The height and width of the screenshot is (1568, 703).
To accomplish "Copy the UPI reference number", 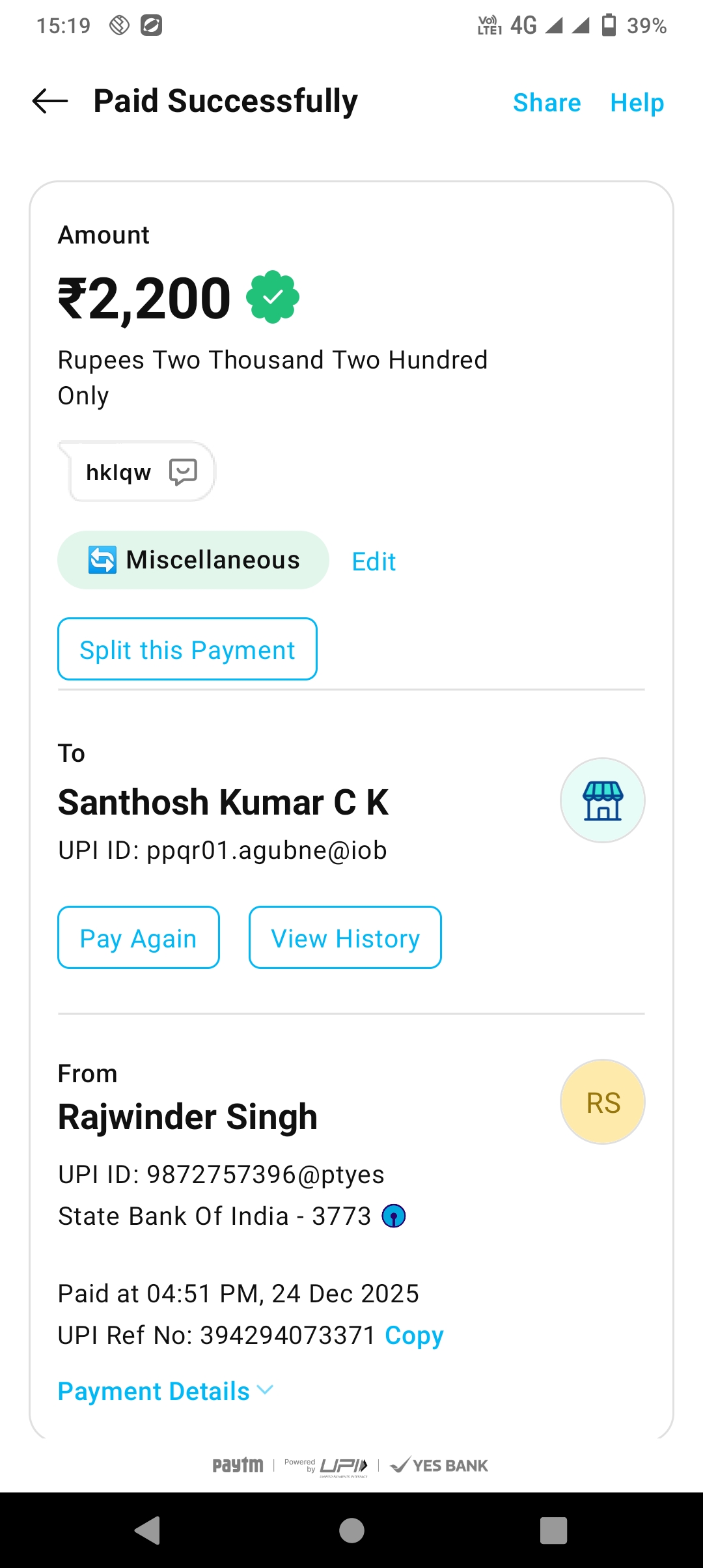I will (414, 1336).
